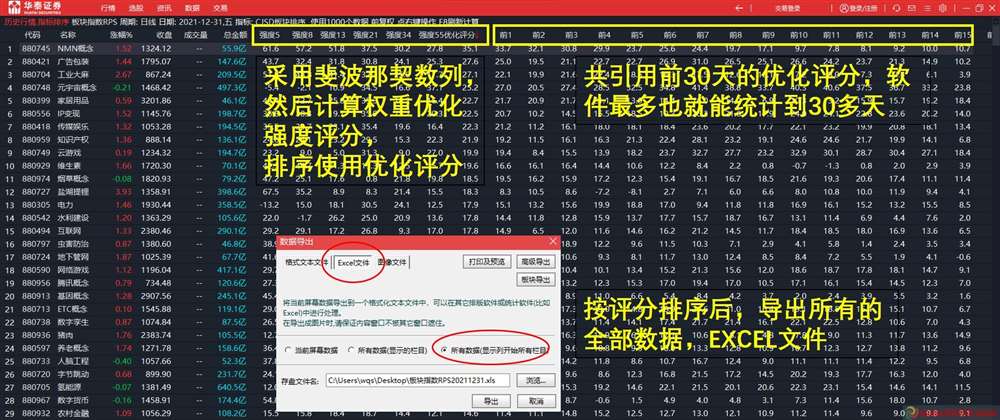Viewport: 1000px width, 420px height.
Task: Switch to 格式文本文件 tab in export dialog
Action: click(307, 262)
